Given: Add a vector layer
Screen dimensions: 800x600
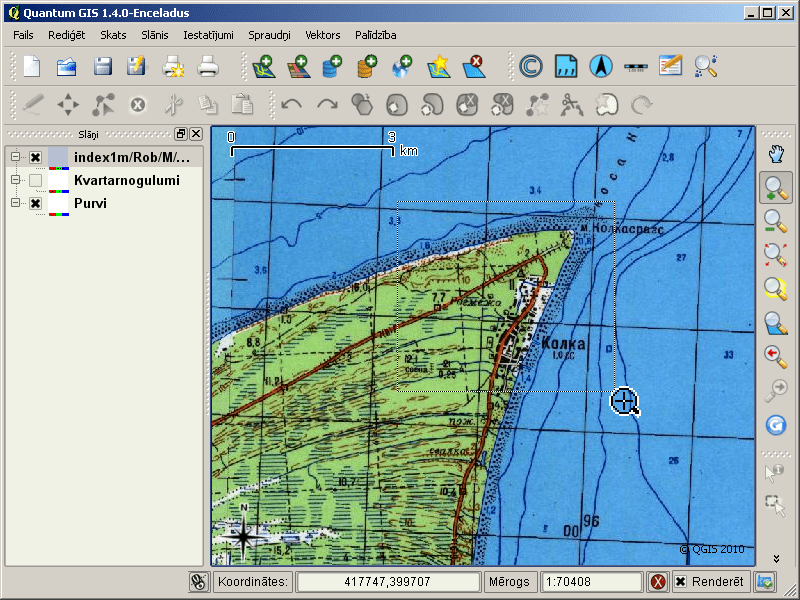Looking at the screenshot, I should pos(264,66).
